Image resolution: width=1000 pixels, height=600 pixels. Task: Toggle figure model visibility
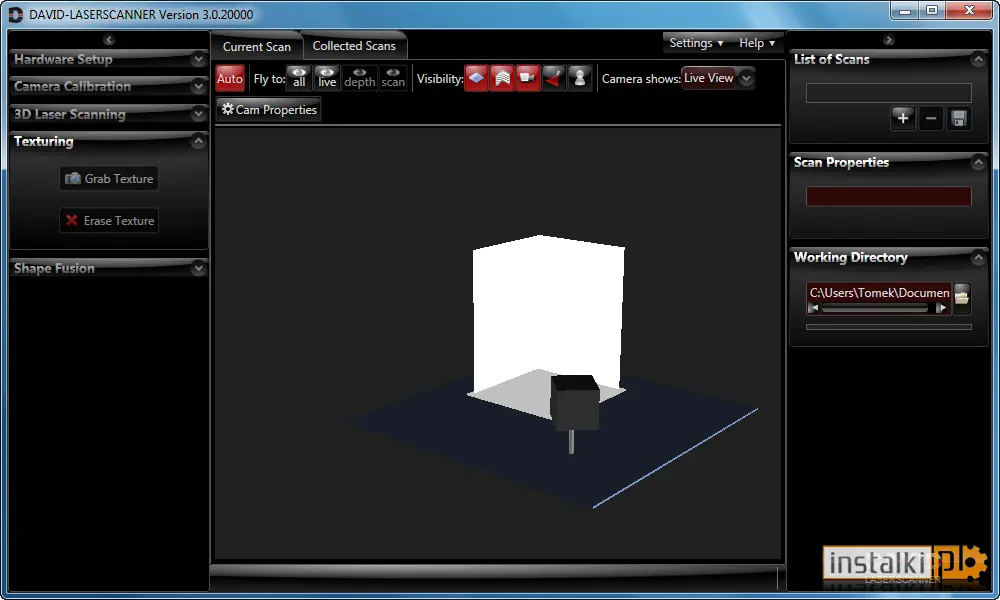pos(580,78)
